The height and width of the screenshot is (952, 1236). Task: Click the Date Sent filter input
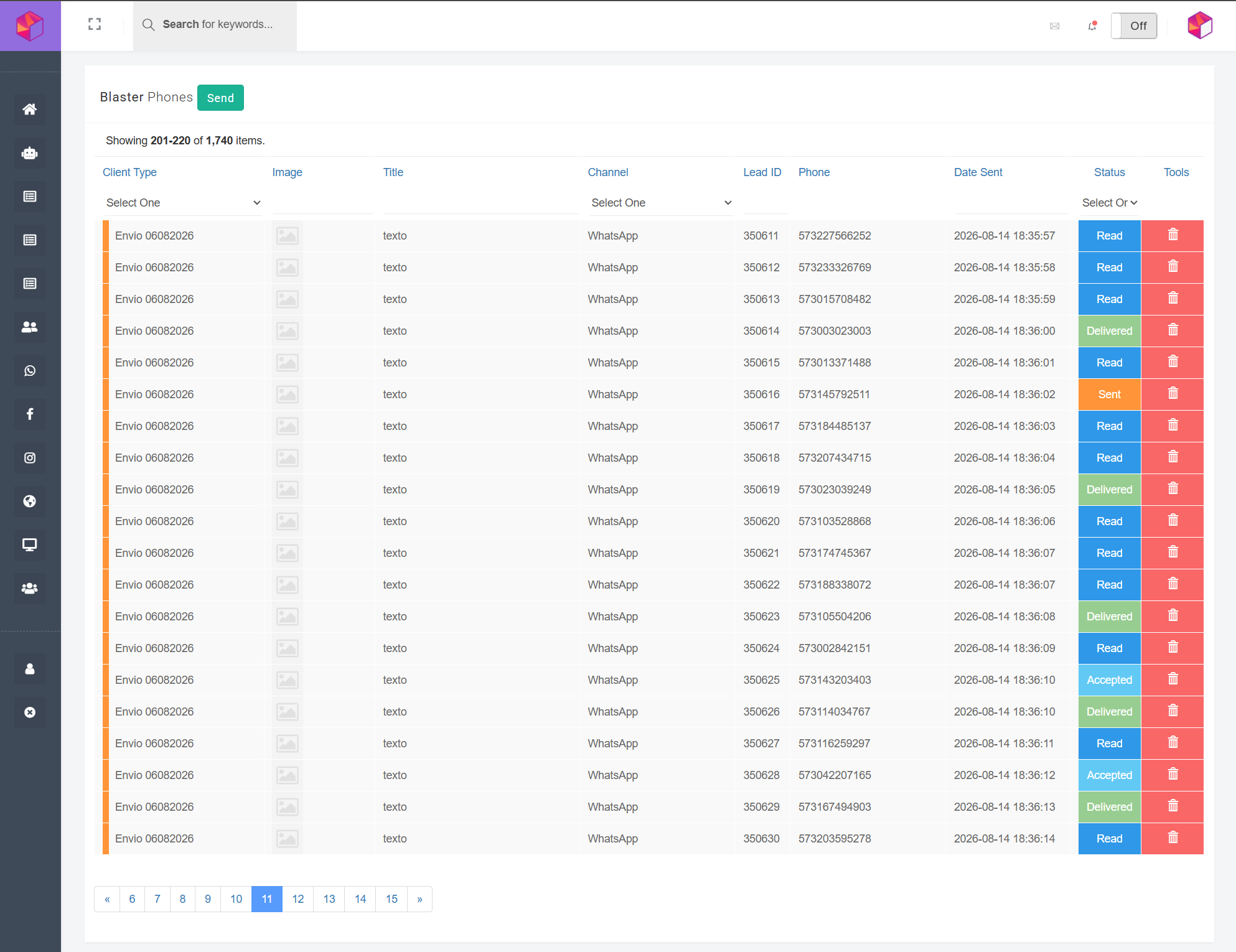tap(1011, 203)
